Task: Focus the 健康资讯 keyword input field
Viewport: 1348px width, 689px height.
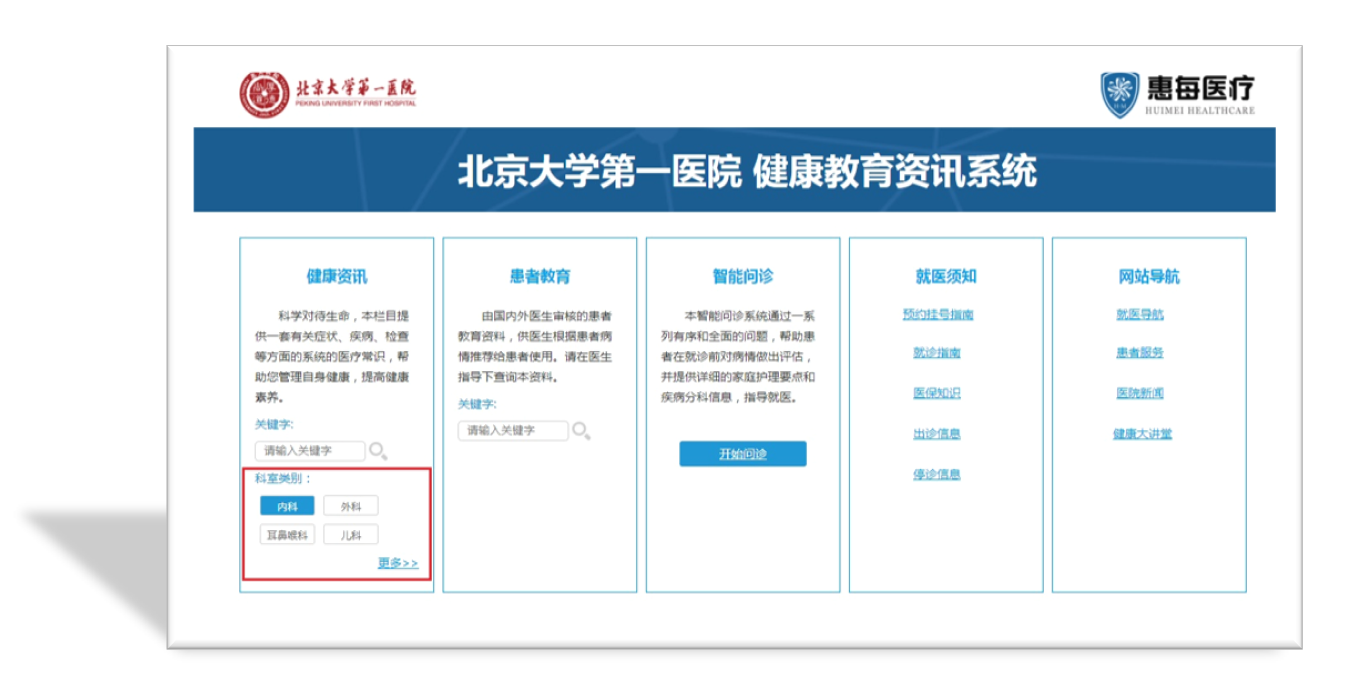Action: point(309,451)
